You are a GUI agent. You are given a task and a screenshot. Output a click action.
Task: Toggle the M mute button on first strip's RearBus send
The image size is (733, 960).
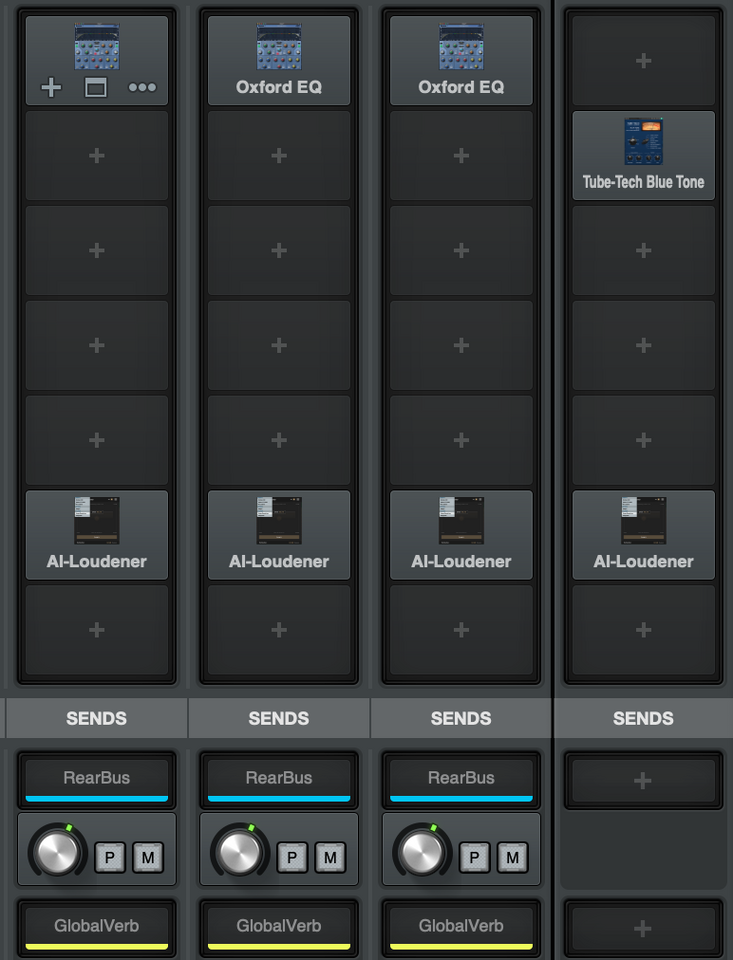(148, 857)
